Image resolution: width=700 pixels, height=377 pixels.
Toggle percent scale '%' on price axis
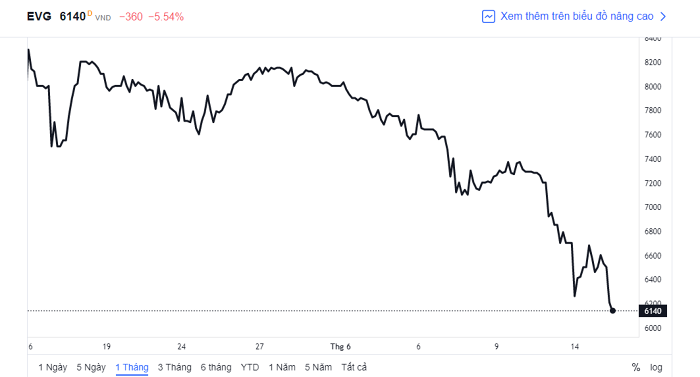click(636, 367)
